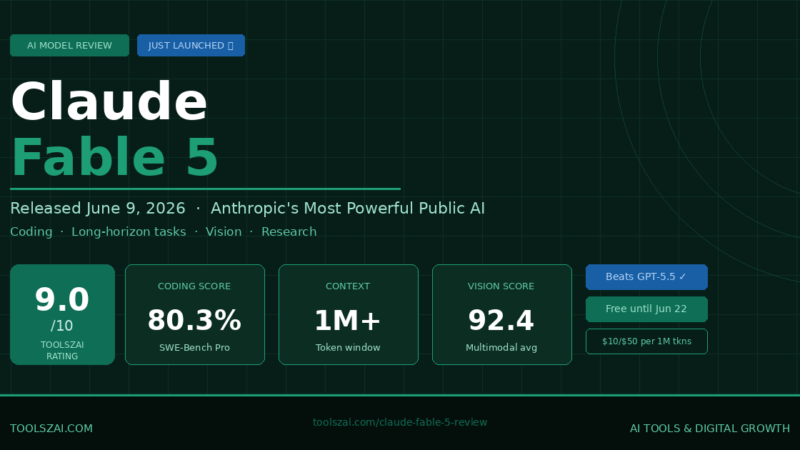This screenshot has width=800, height=450.
Task: Click Anthropic's Most Powerful Public AI text
Action: coord(348,208)
